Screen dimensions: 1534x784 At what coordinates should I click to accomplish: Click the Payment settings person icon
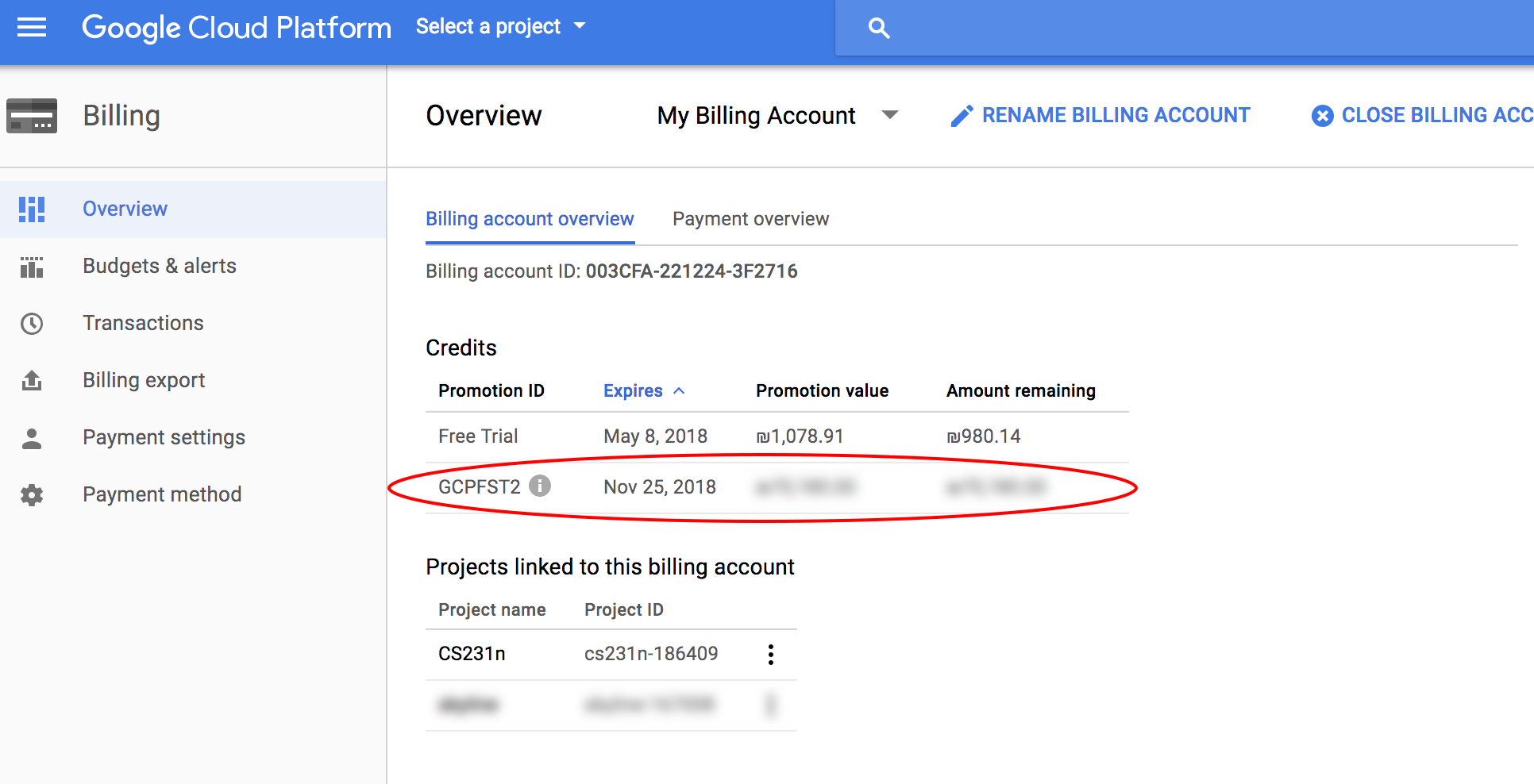(32, 438)
